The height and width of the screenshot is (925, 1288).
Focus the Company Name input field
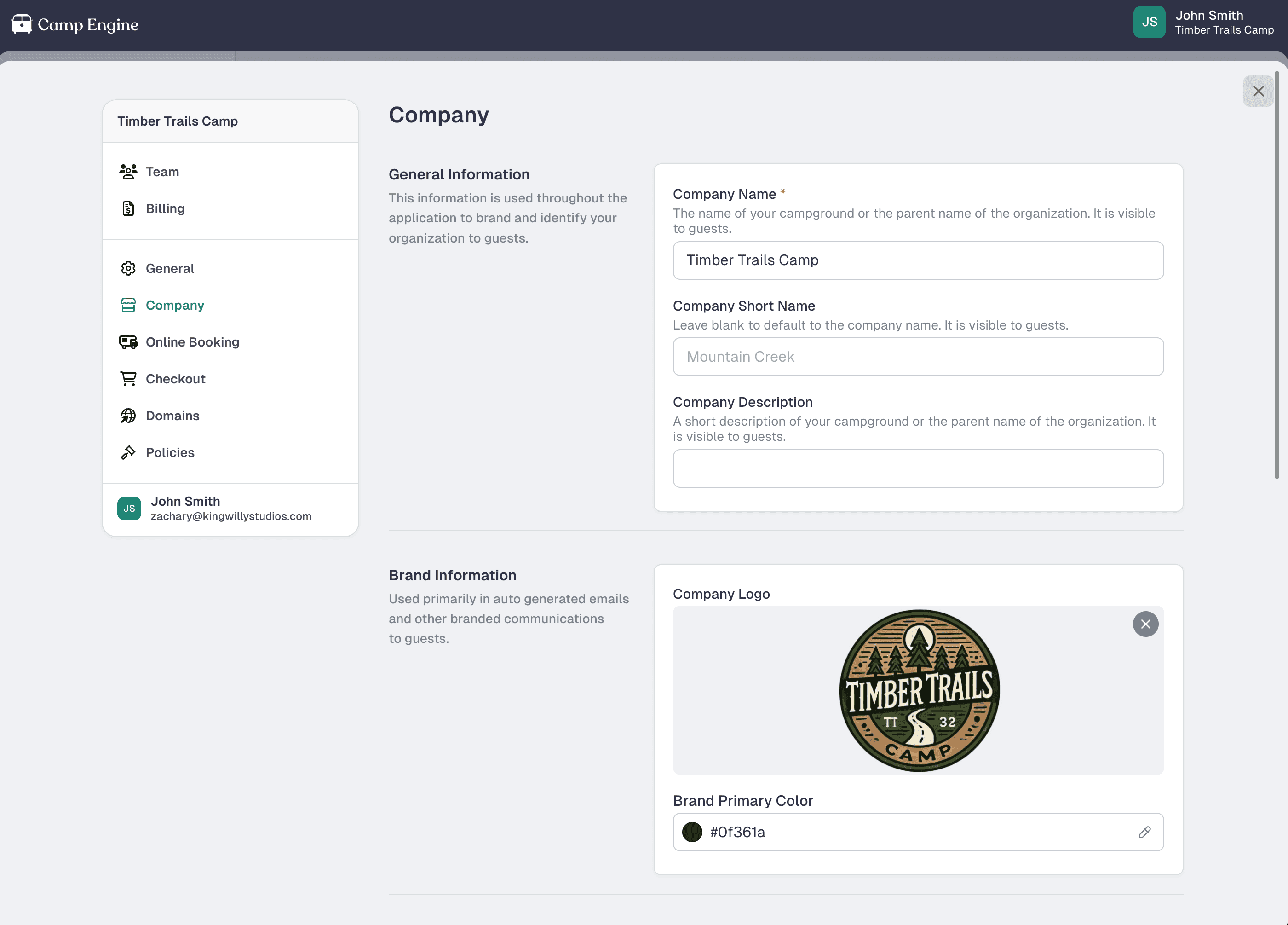click(x=918, y=260)
